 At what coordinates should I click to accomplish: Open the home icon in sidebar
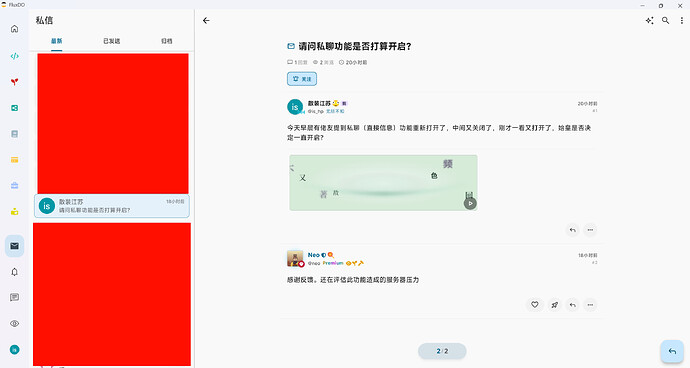point(15,29)
